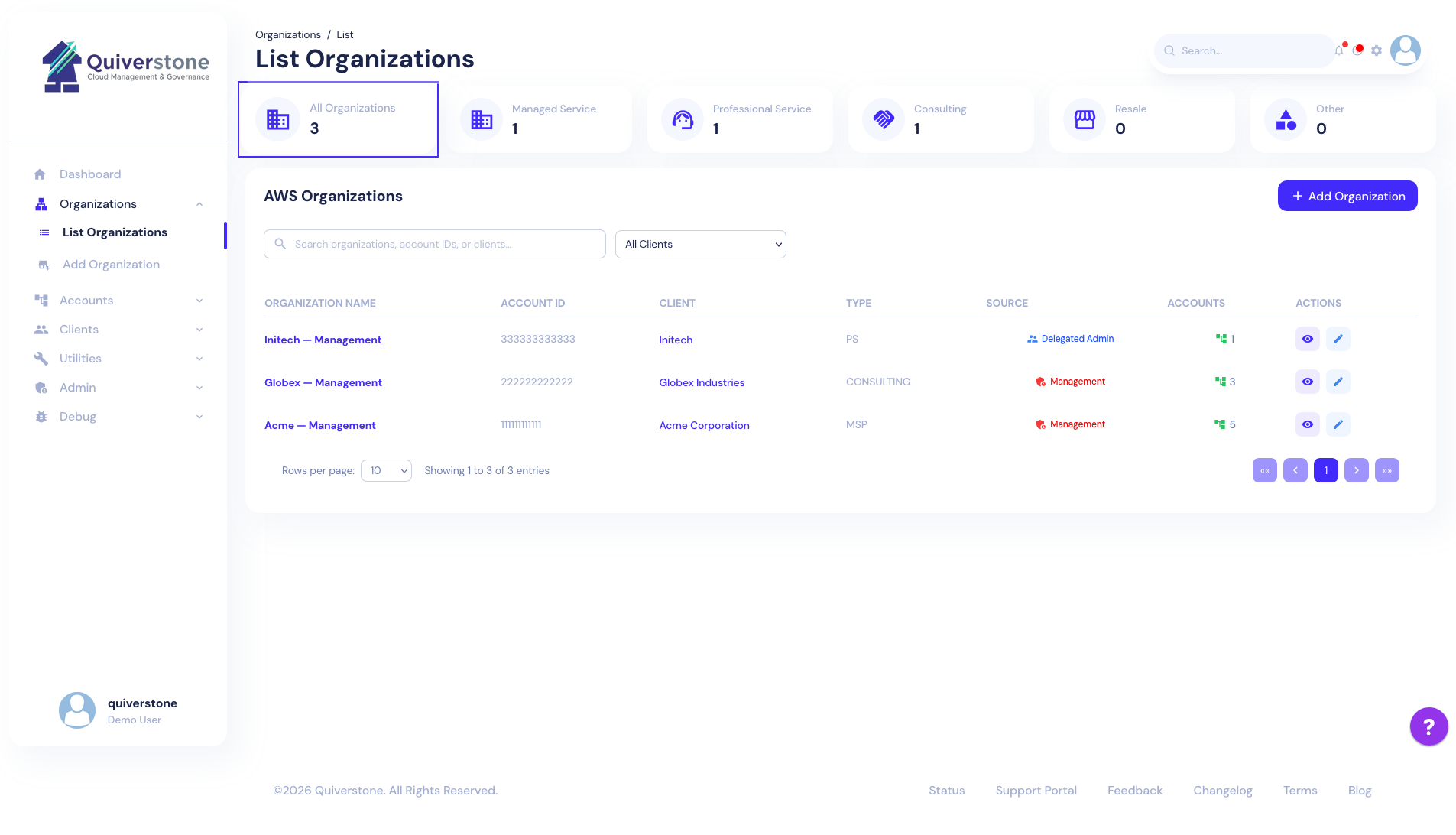Click the Add Organization button

point(1347,196)
